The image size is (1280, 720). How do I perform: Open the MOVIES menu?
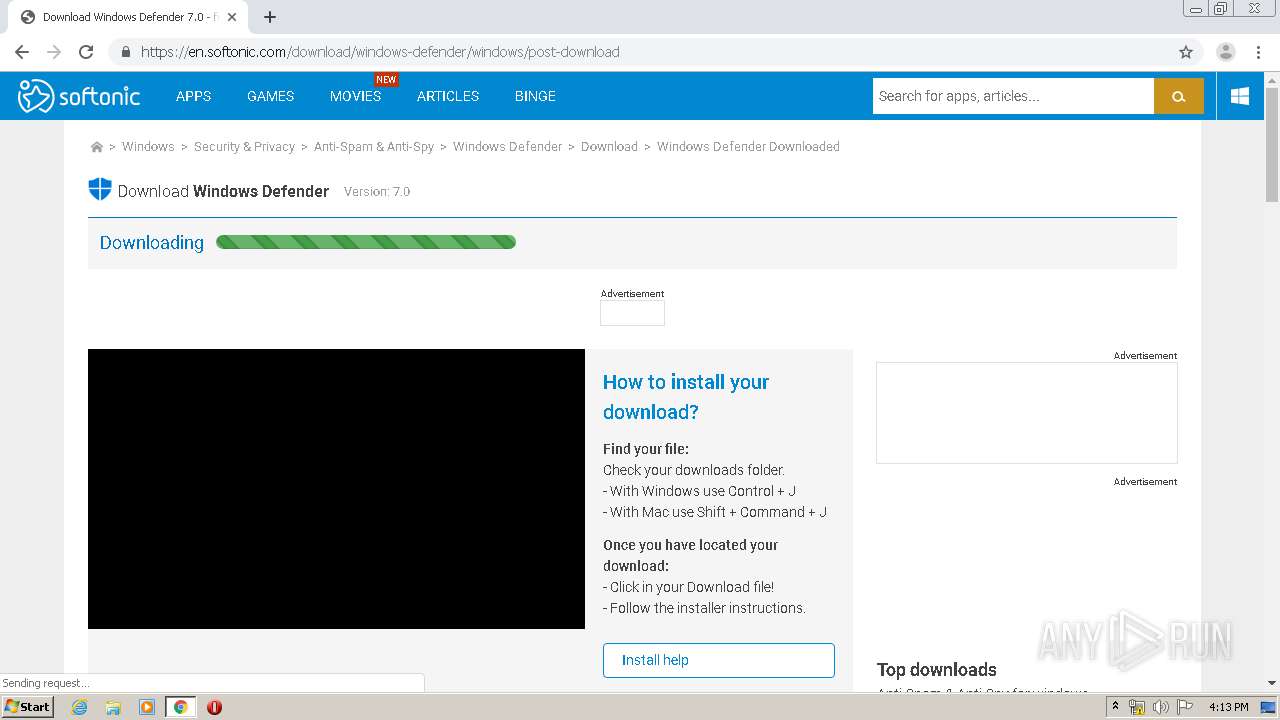coord(355,96)
